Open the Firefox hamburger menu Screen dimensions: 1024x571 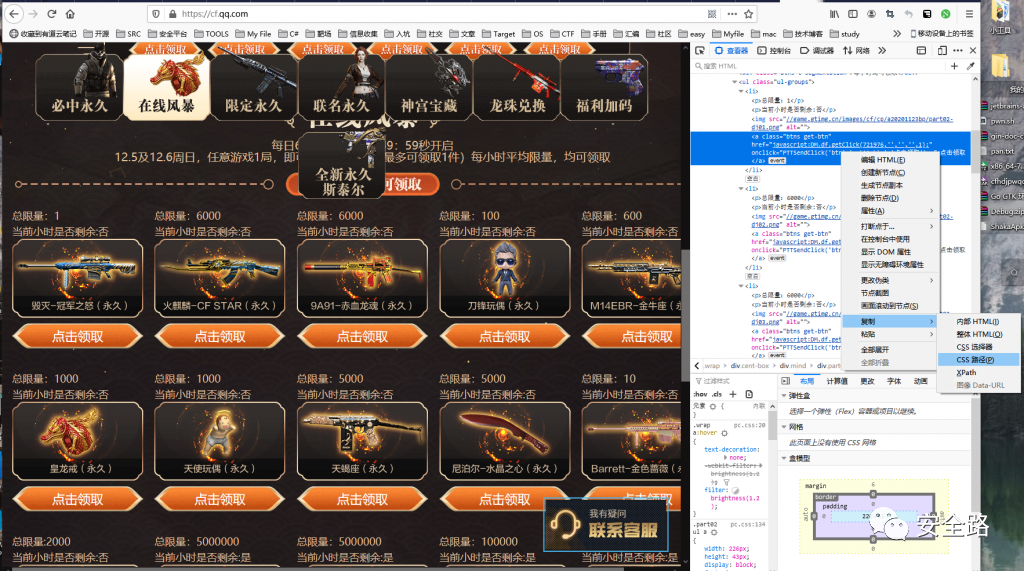click(x=969, y=14)
